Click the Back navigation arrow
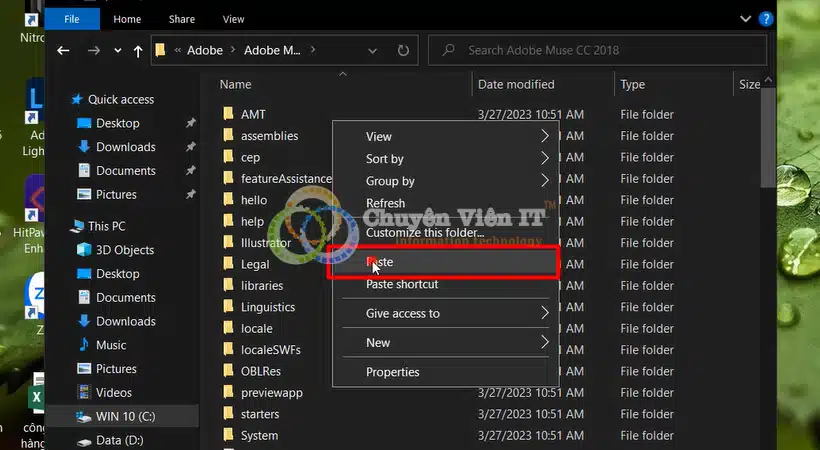Viewport: 820px width, 450px height. point(64,50)
